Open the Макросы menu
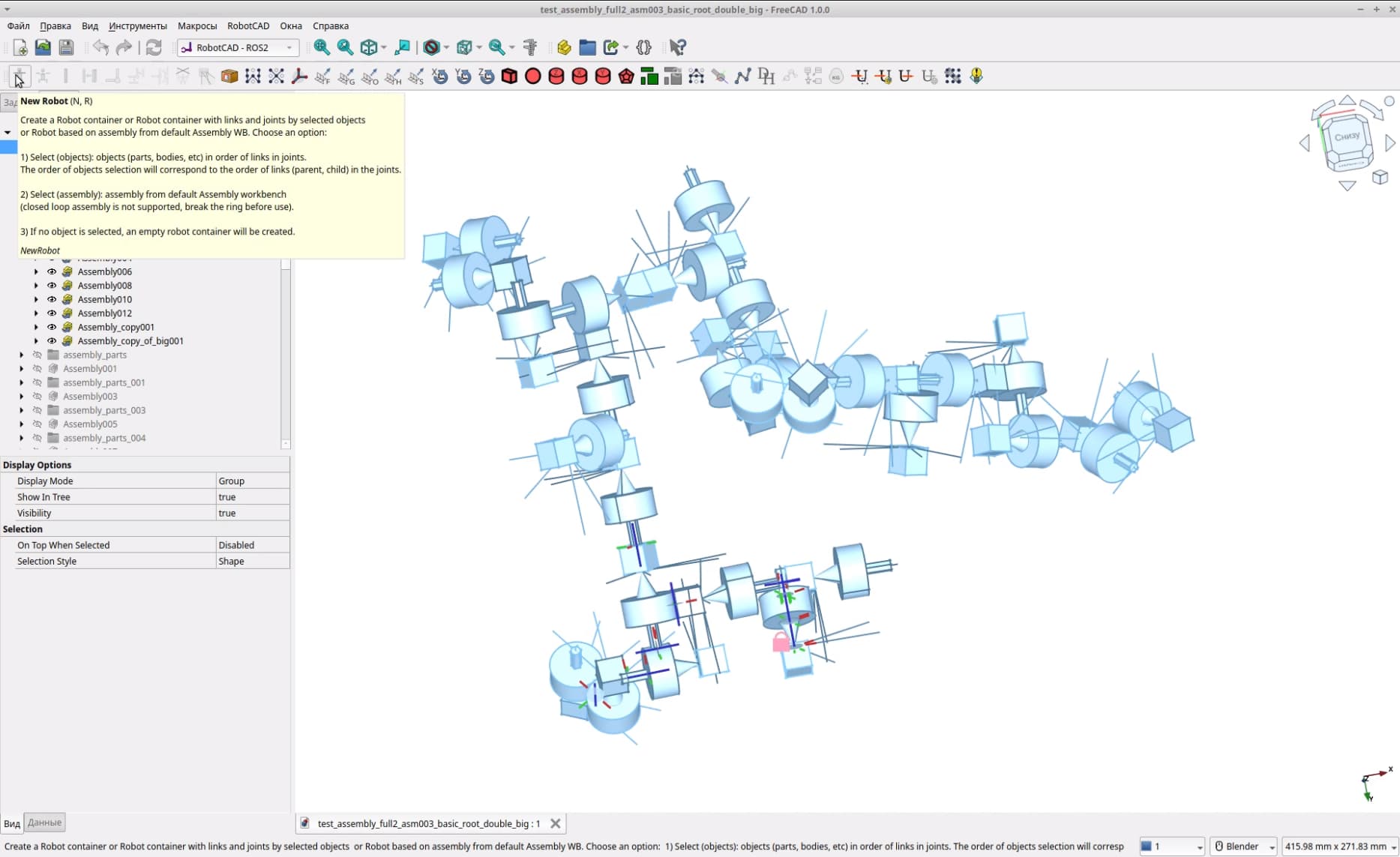The height and width of the screenshot is (857, 1400). [x=197, y=25]
